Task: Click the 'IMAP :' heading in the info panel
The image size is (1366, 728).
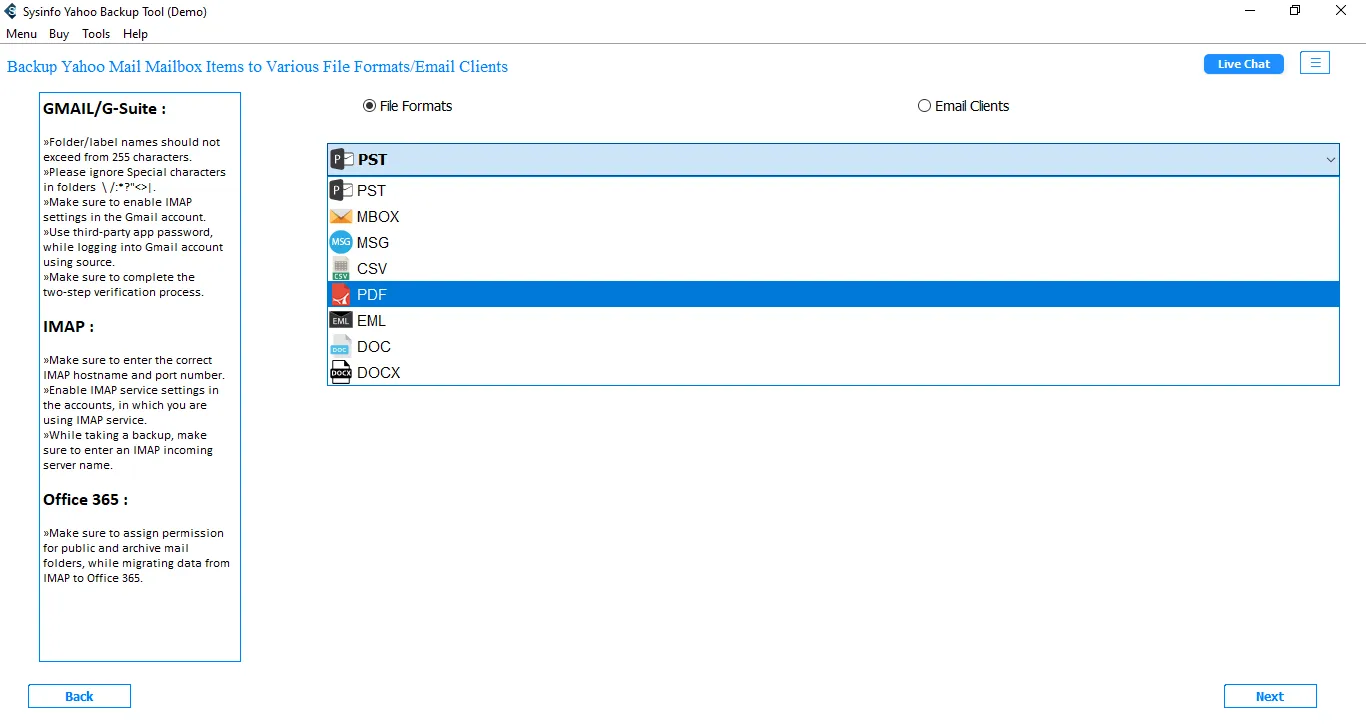Action: pos(69,327)
